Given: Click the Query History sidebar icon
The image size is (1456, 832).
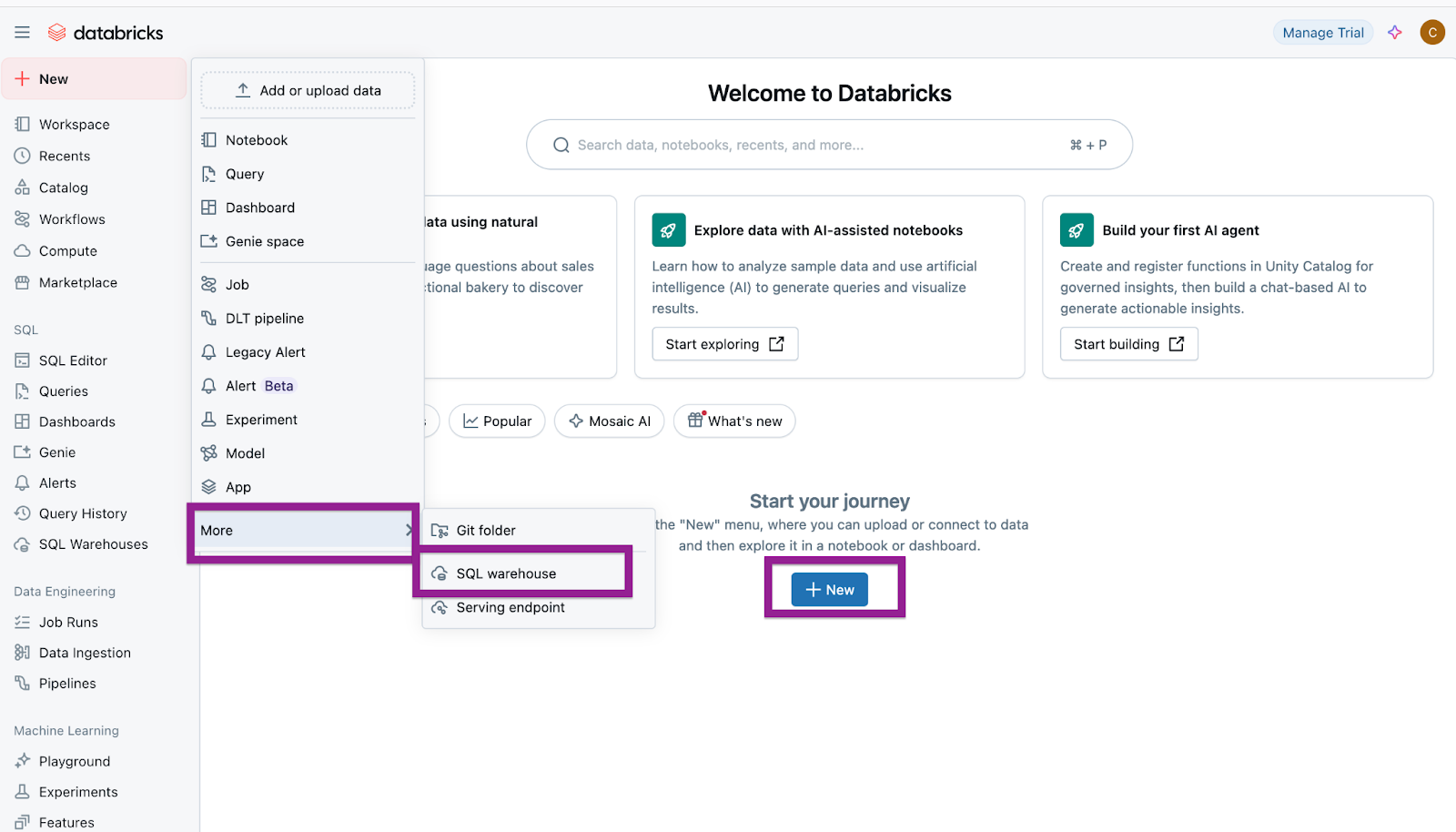Looking at the screenshot, I should 22,513.
